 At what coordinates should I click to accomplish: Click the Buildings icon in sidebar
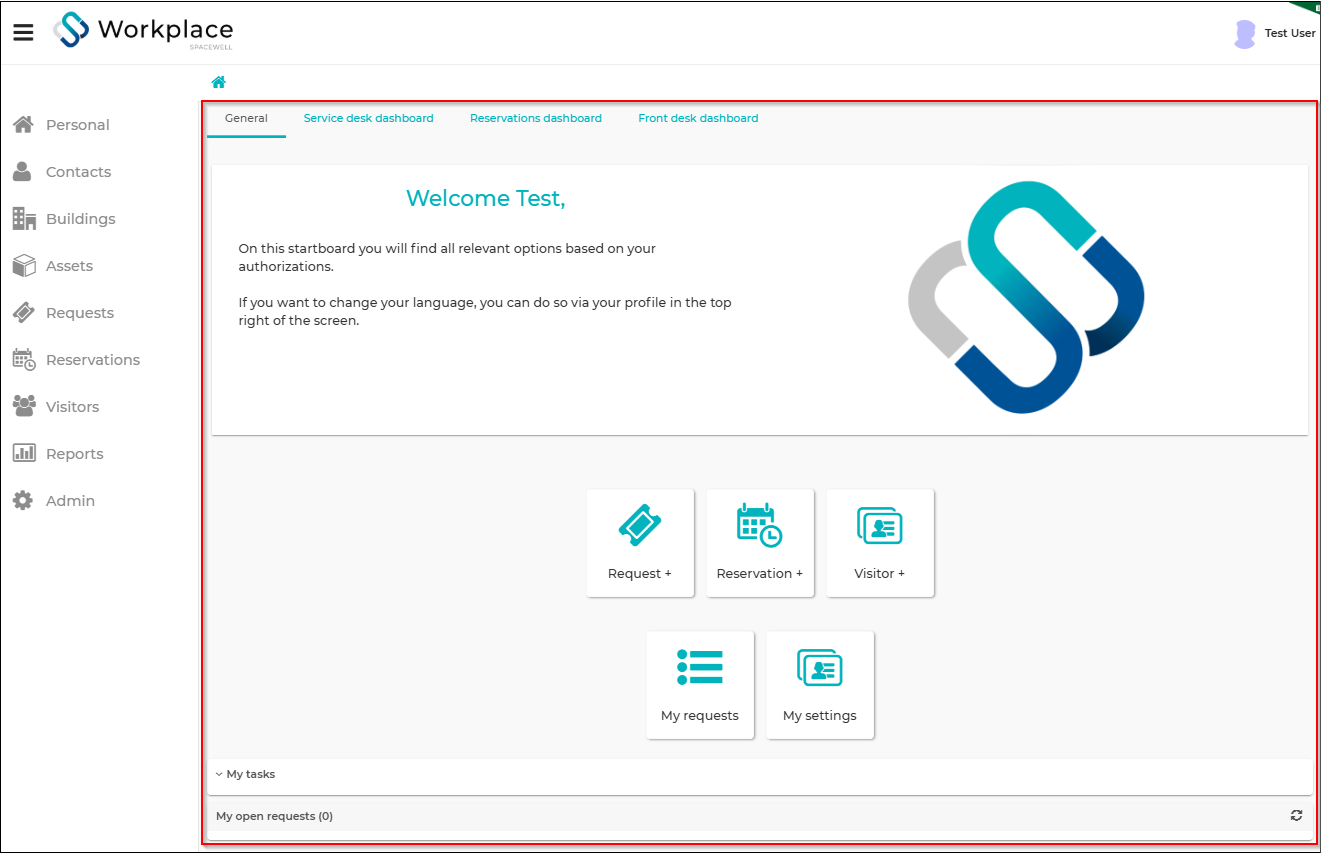point(24,219)
